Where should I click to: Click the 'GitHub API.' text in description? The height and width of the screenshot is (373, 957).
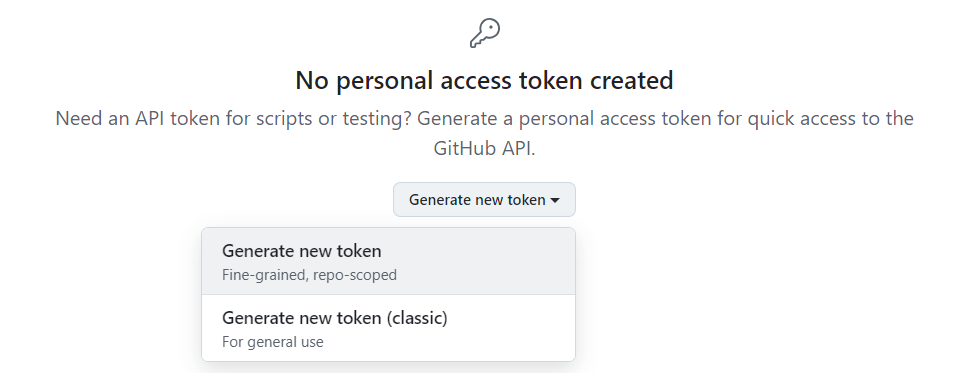pyautogui.click(x=484, y=148)
